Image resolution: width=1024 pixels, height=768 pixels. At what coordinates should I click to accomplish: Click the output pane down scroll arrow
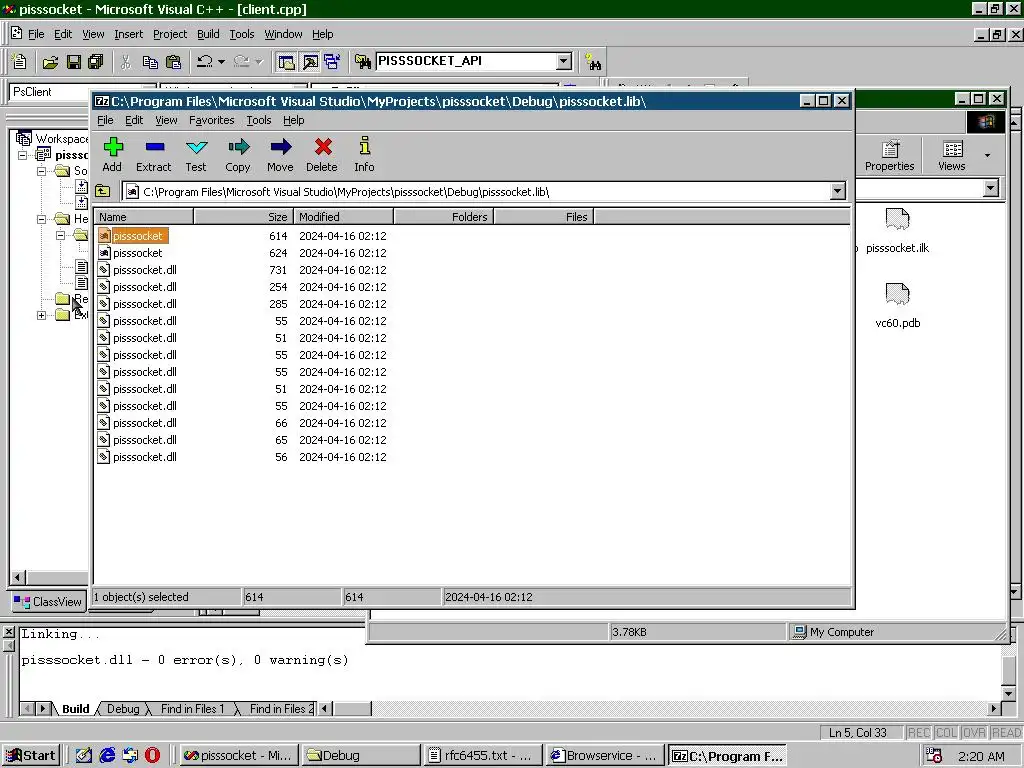[1008, 693]
